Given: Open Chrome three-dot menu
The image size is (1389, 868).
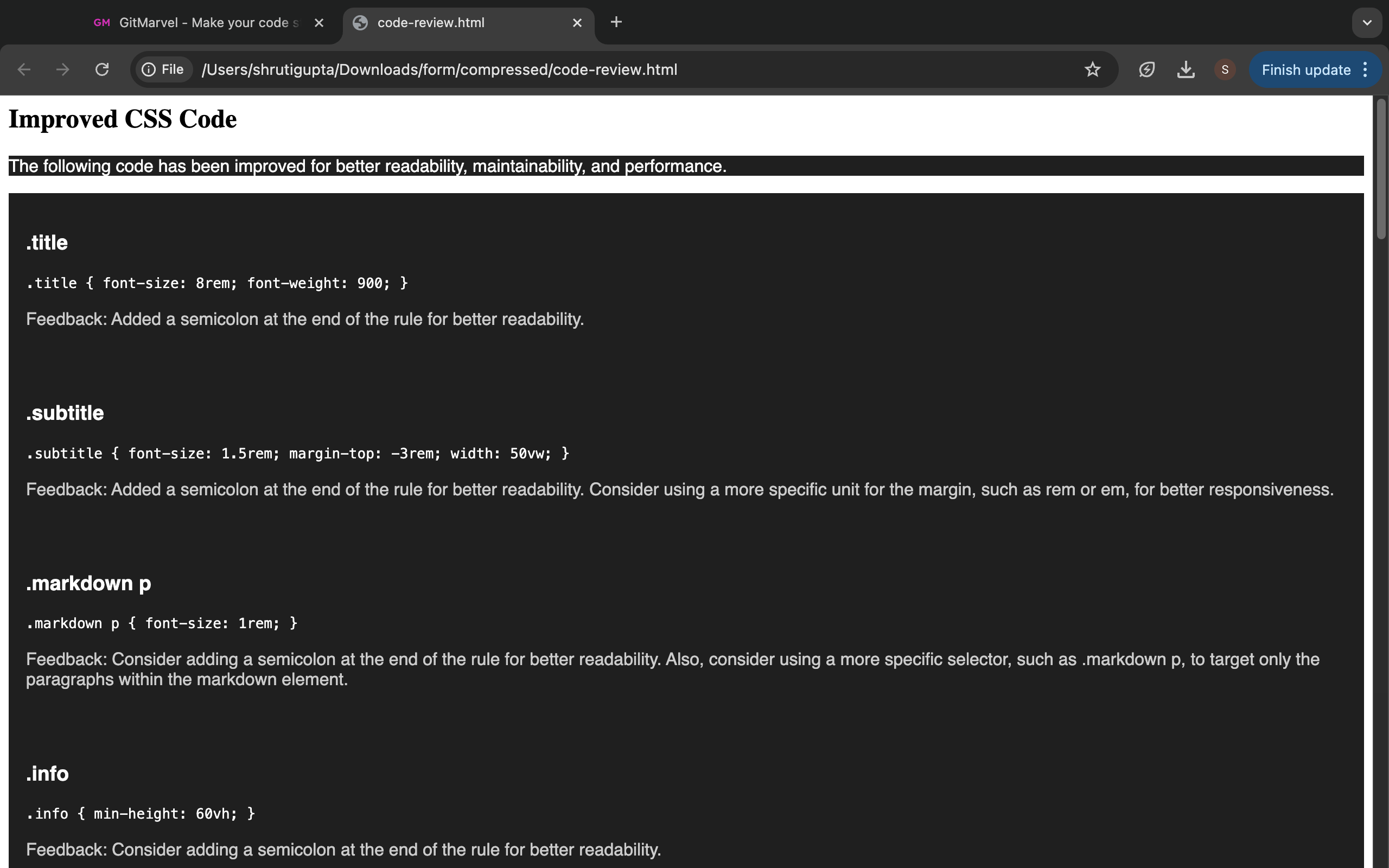Looking at the screenshot, I should tap(1366, 70).
